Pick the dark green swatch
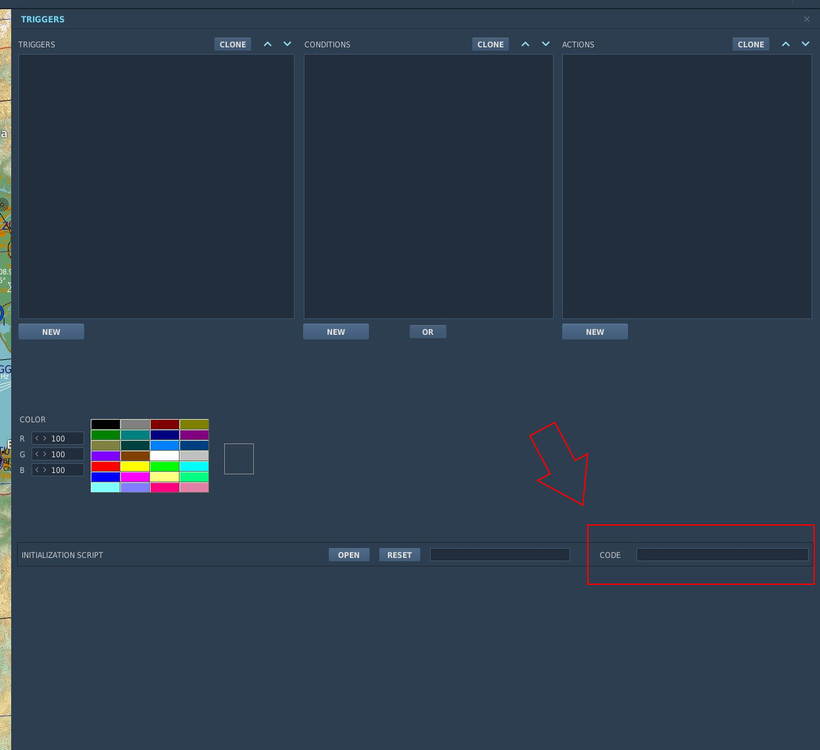 coord(106,435)
